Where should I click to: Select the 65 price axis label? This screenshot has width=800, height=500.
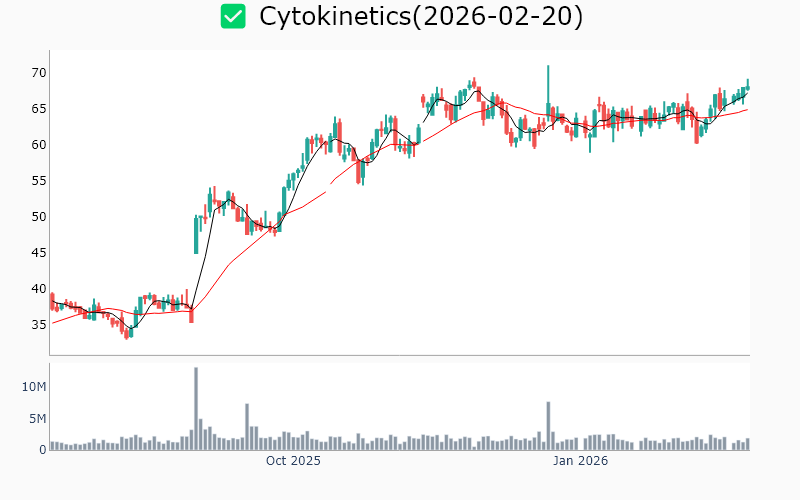click(x=38, y=108)
